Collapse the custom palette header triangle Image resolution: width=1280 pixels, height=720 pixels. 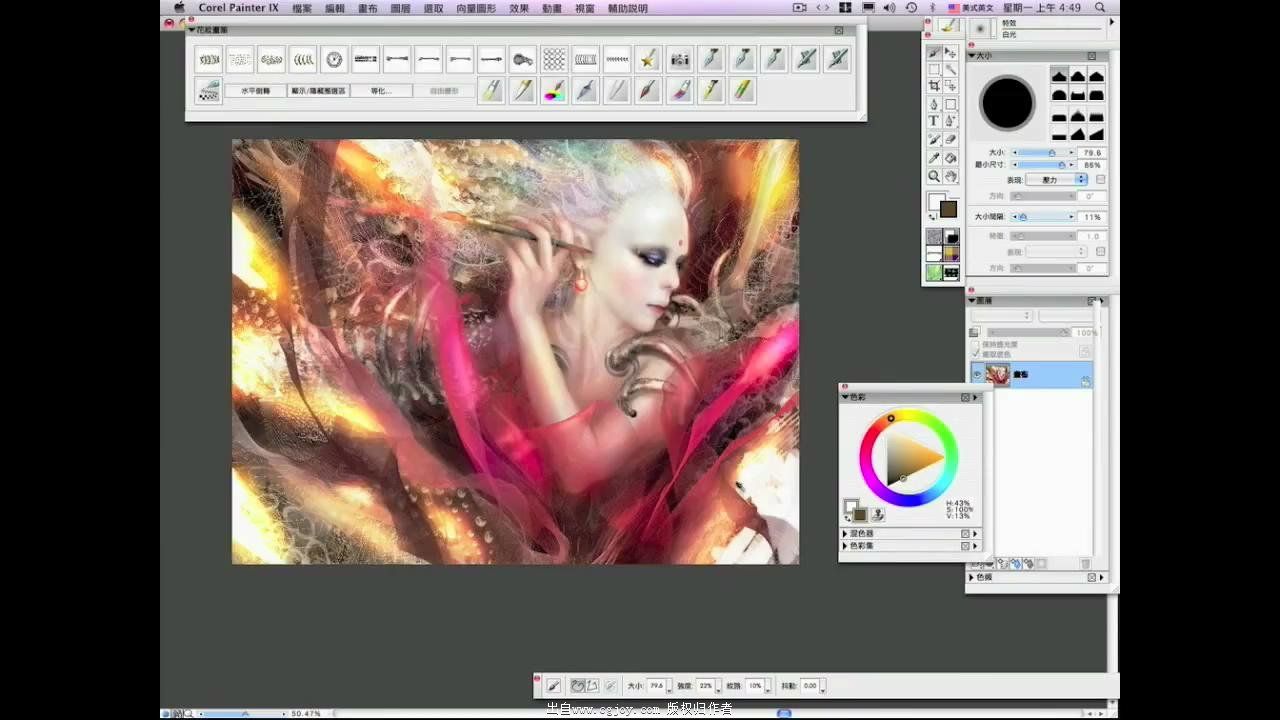click(x=191, y=30)
